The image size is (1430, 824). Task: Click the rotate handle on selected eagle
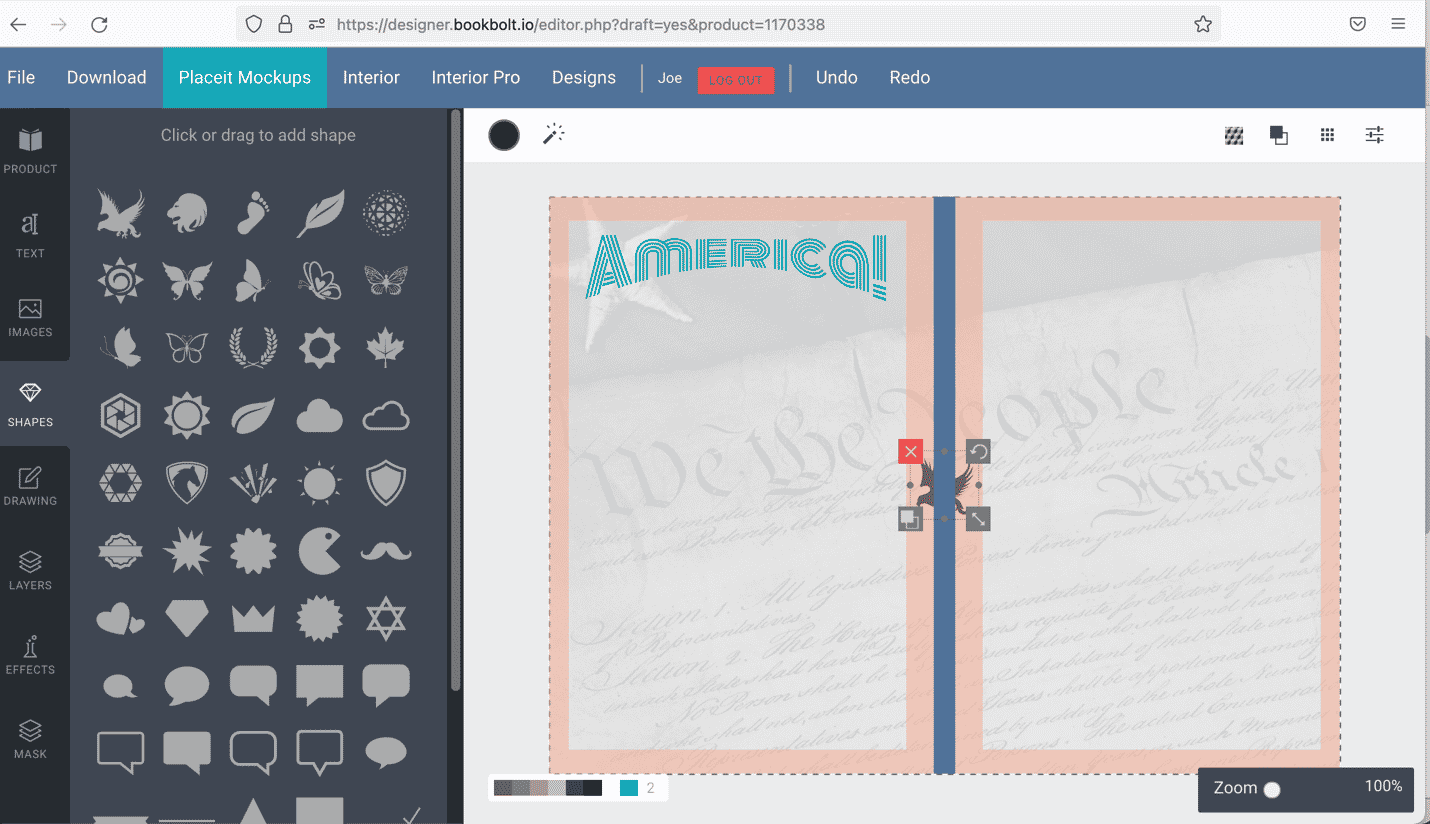coord(978,452)
